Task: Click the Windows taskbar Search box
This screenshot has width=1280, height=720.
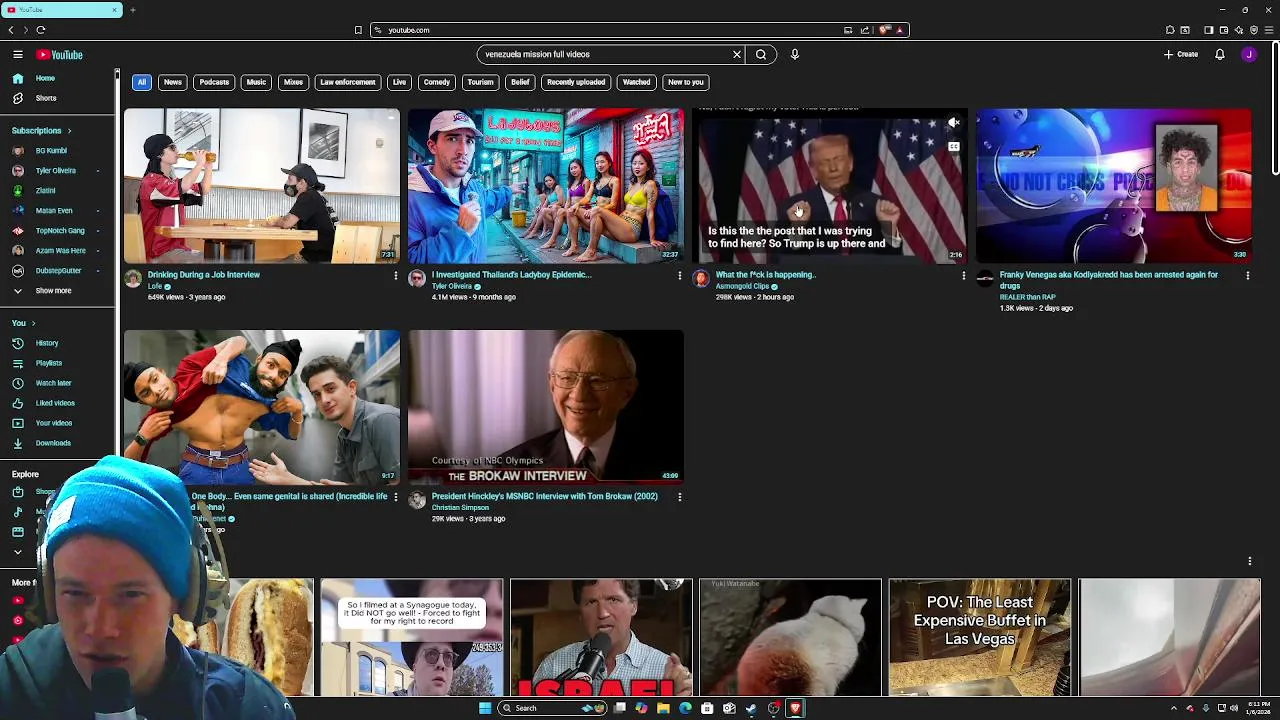Action: [x=552, y=708]
